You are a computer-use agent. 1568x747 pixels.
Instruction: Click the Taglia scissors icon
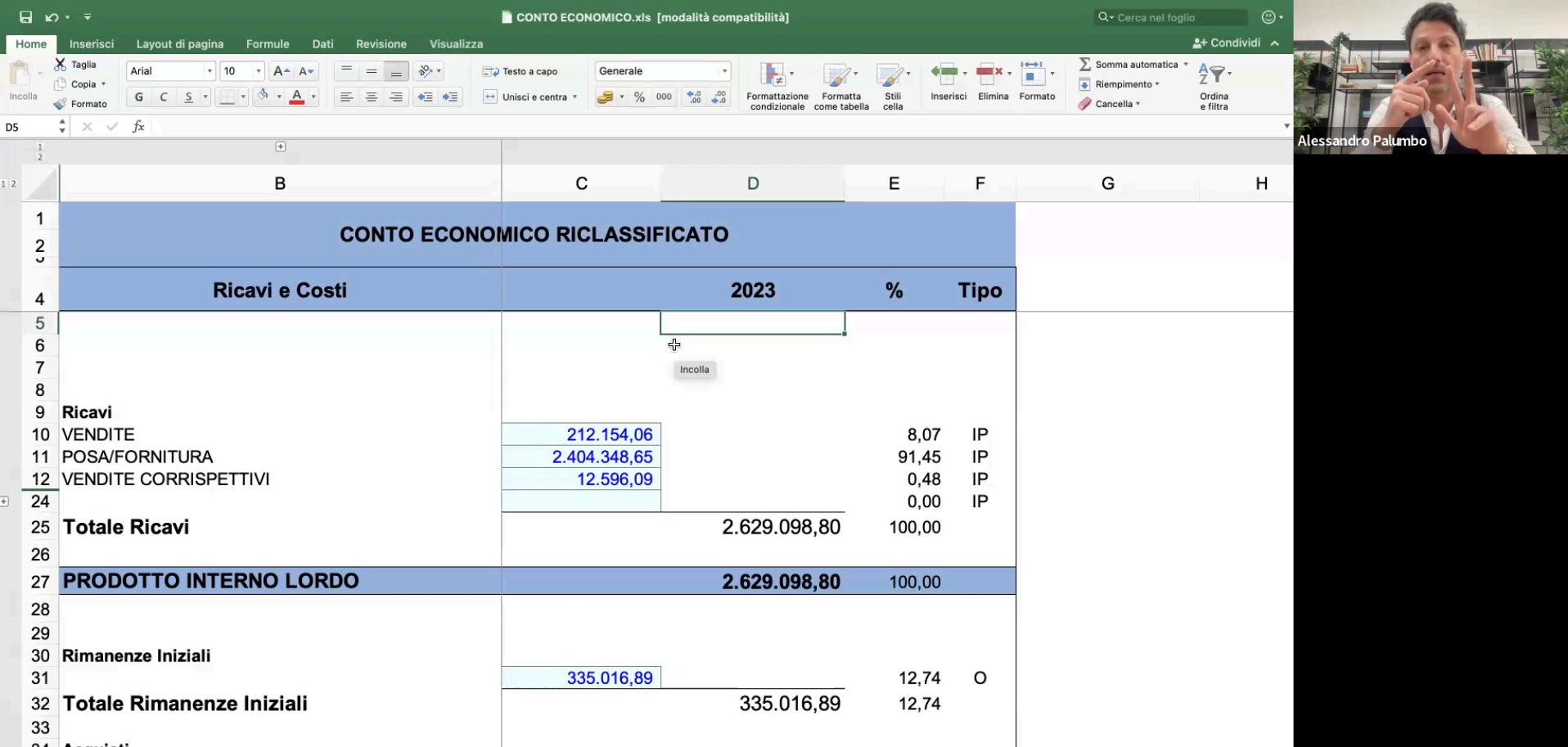pos(60,64)
